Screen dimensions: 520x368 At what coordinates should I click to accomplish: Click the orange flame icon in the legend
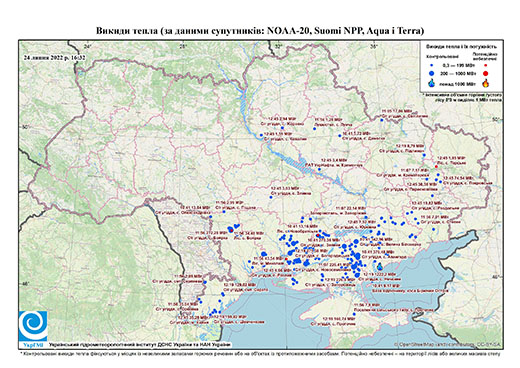[486, 83]
